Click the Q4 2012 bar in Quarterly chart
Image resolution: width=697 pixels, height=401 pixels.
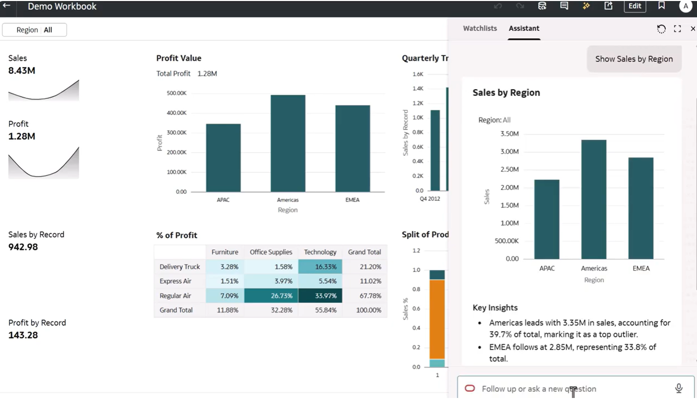(x=435, y=150)
